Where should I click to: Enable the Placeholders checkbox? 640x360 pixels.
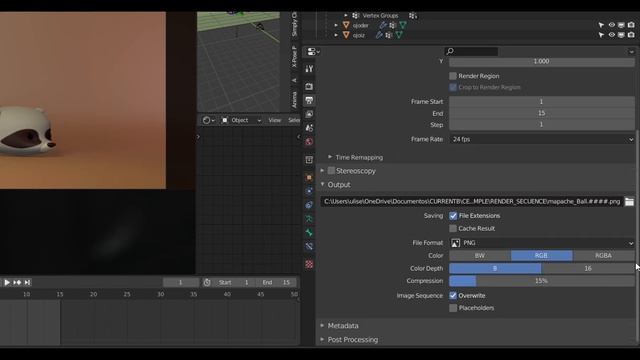(x=453, y=308)
